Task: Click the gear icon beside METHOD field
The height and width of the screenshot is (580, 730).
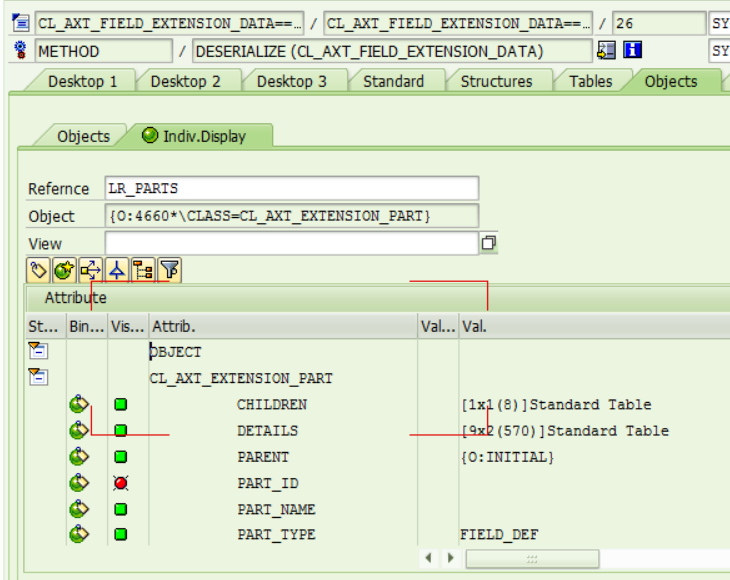Action: [x=20, y=50]
